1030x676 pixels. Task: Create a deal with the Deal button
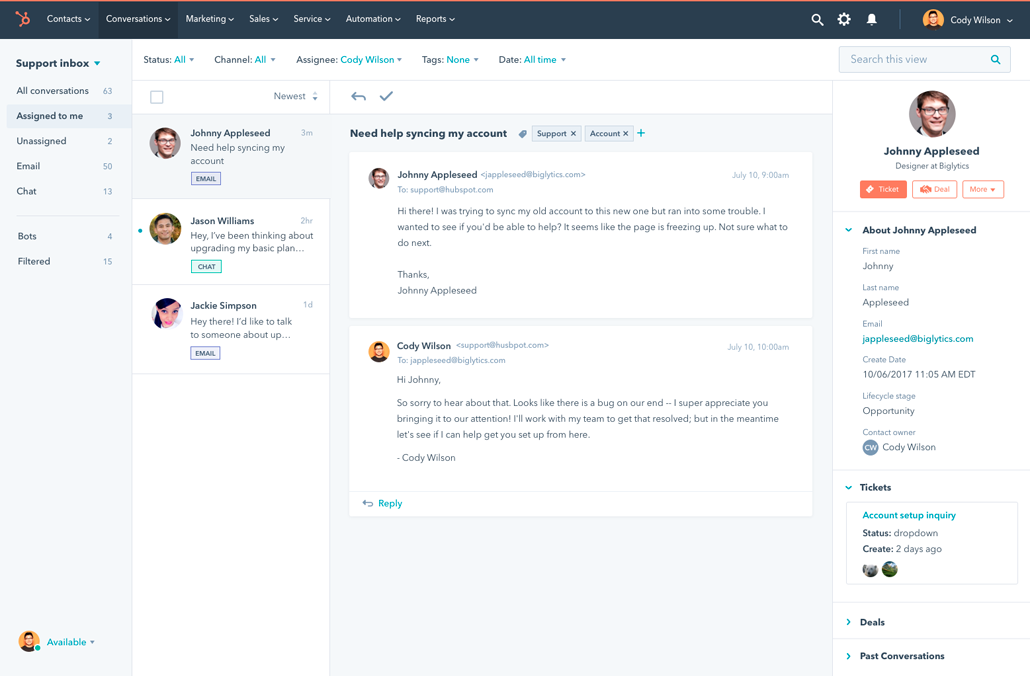pyautogui.click(x=934, y=189)
